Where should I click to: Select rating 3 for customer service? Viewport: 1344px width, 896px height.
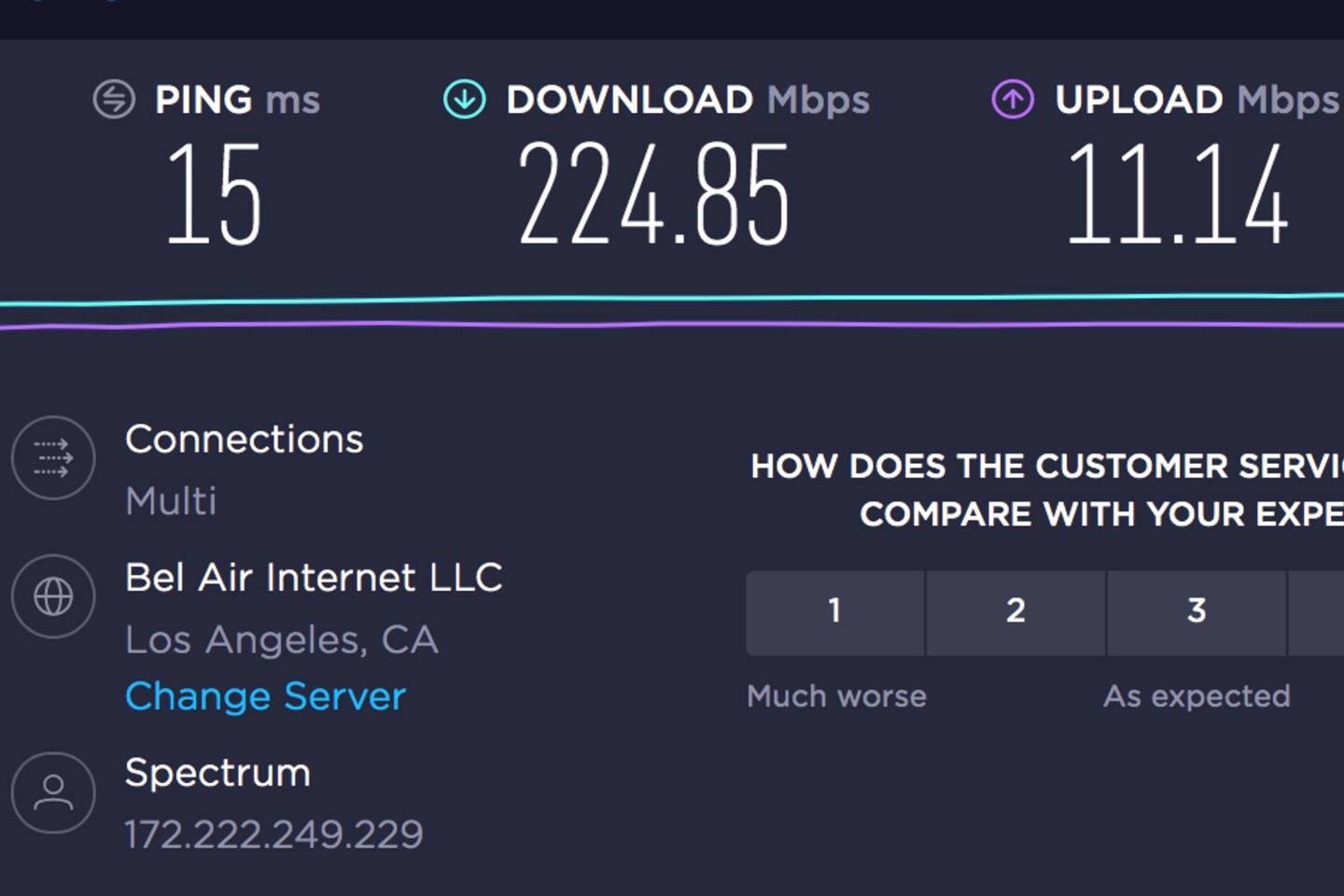tap(1197, 612)
